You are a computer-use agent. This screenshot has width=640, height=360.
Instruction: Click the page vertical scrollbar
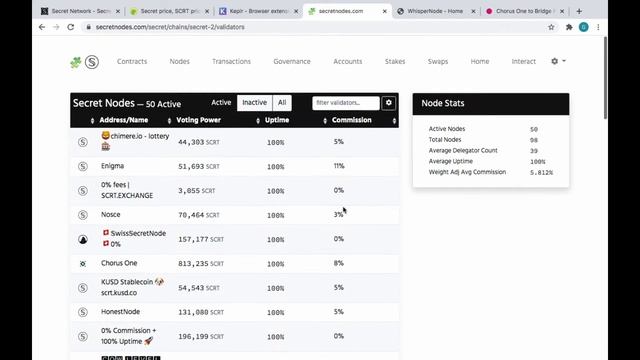pyautogui.click(x=605, y=78)
